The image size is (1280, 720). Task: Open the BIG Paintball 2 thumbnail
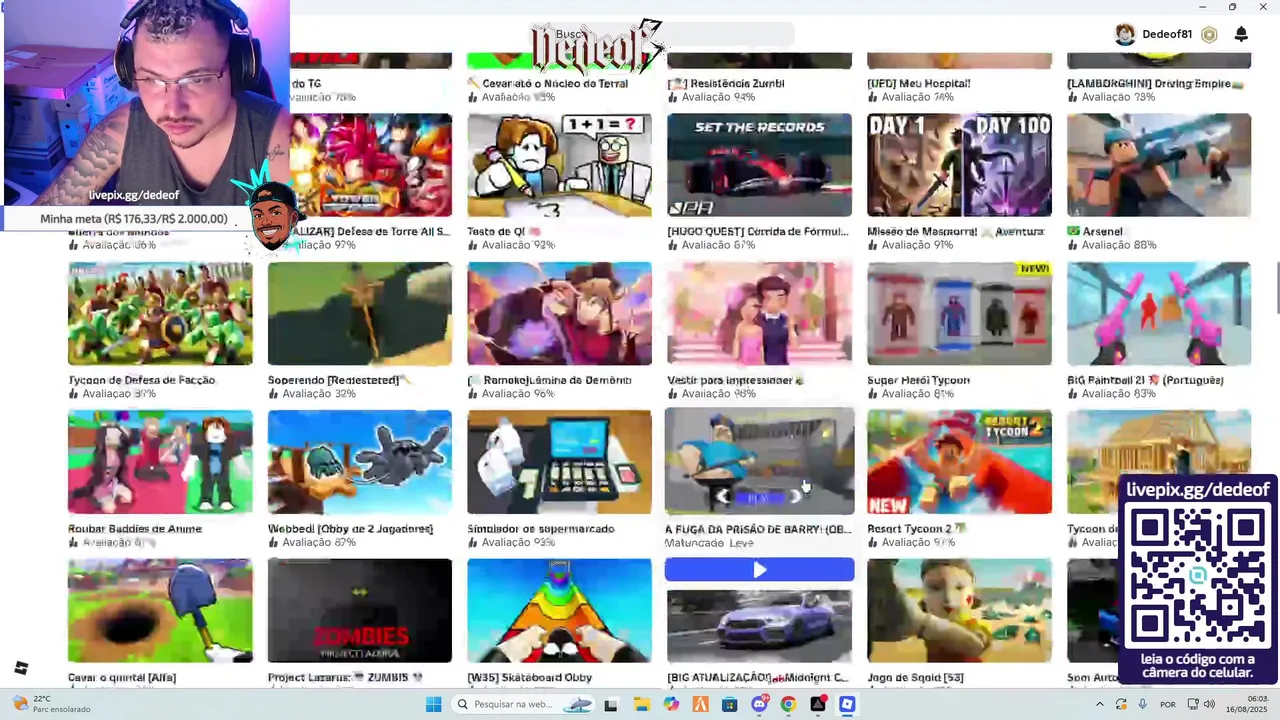(1159, 314)
